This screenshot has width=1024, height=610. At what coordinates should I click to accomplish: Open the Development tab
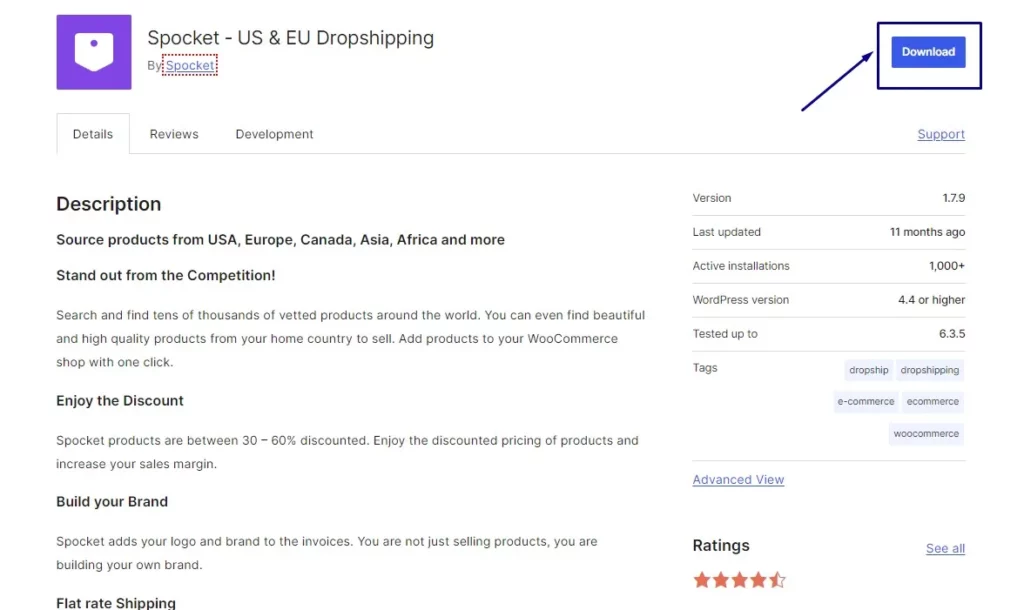274,134
